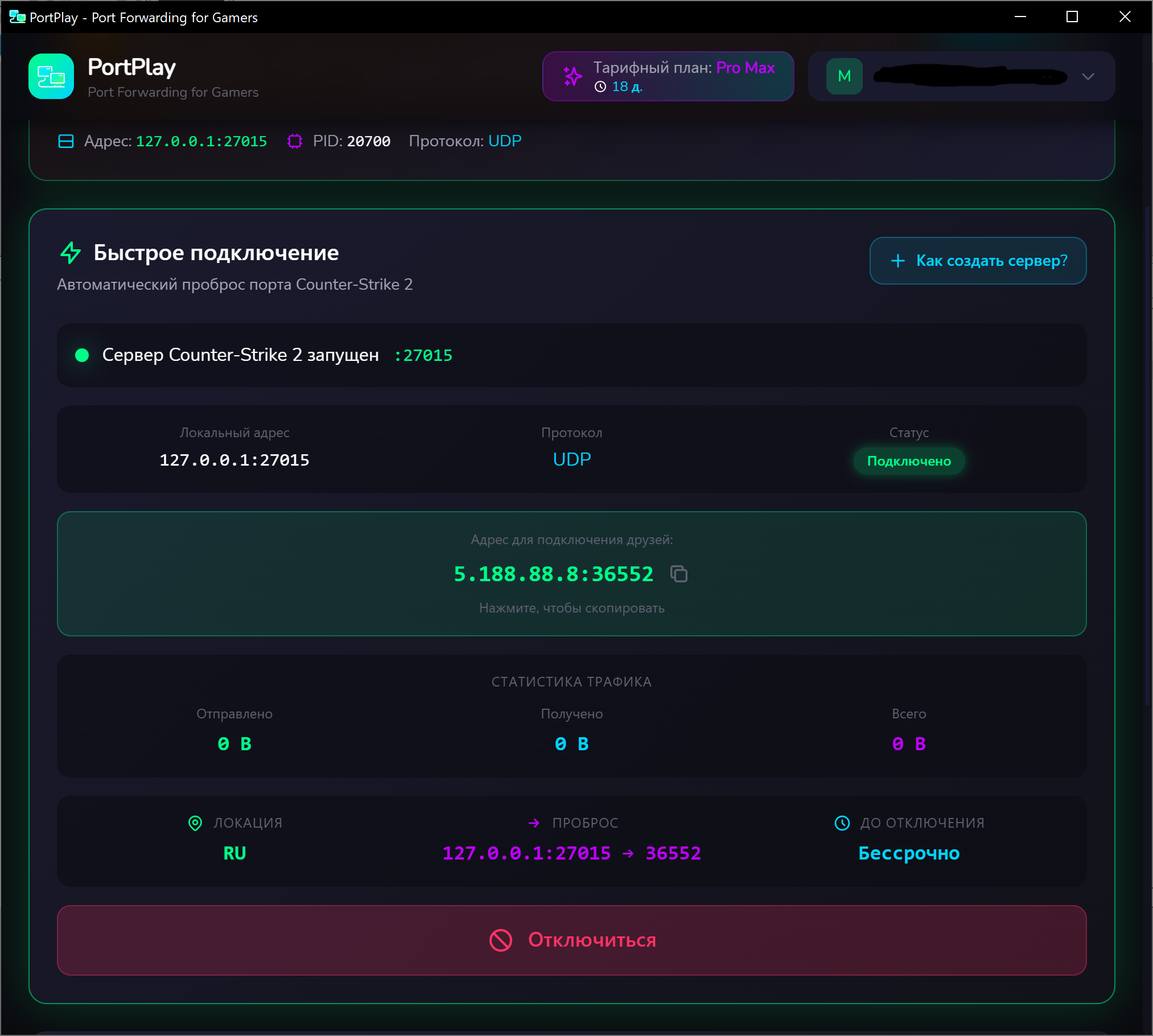Click the green server running status dot
This screenshot has width=1153, height=1036.
point(82,355)
